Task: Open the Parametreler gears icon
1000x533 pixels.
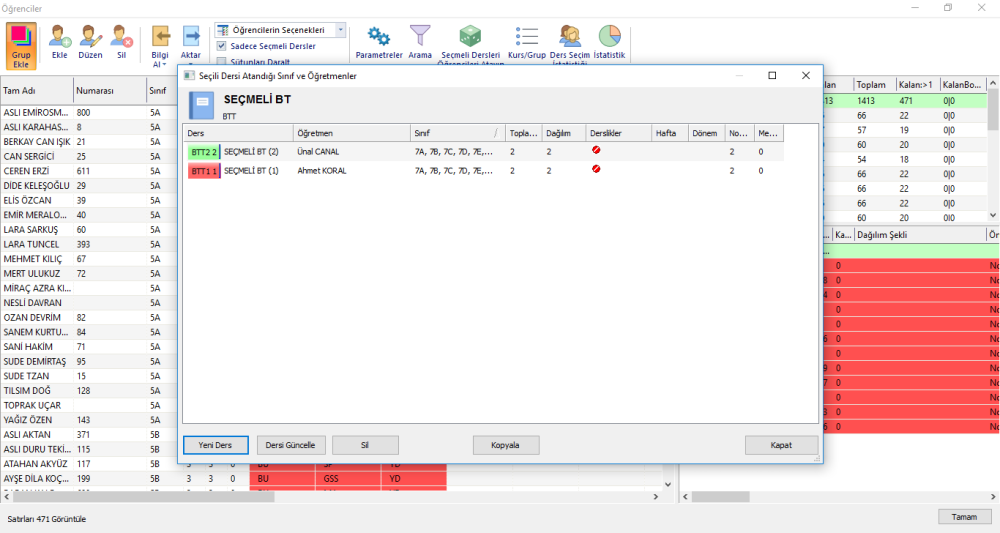Action: (379, 37)
